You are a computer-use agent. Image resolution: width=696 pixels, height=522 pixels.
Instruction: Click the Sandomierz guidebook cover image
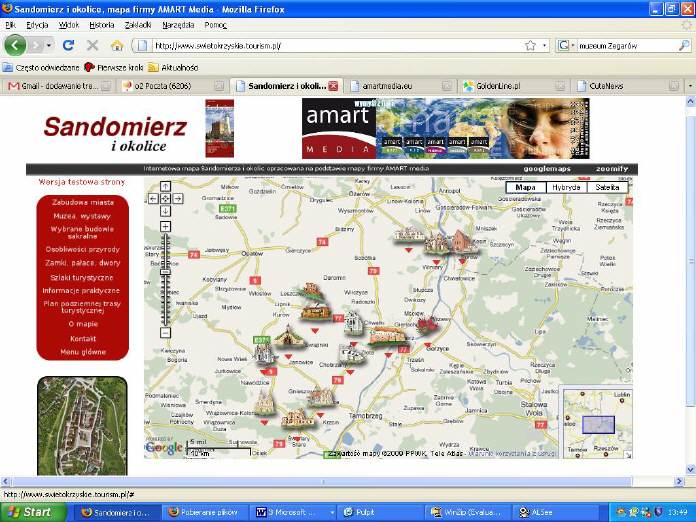[219, 128]
